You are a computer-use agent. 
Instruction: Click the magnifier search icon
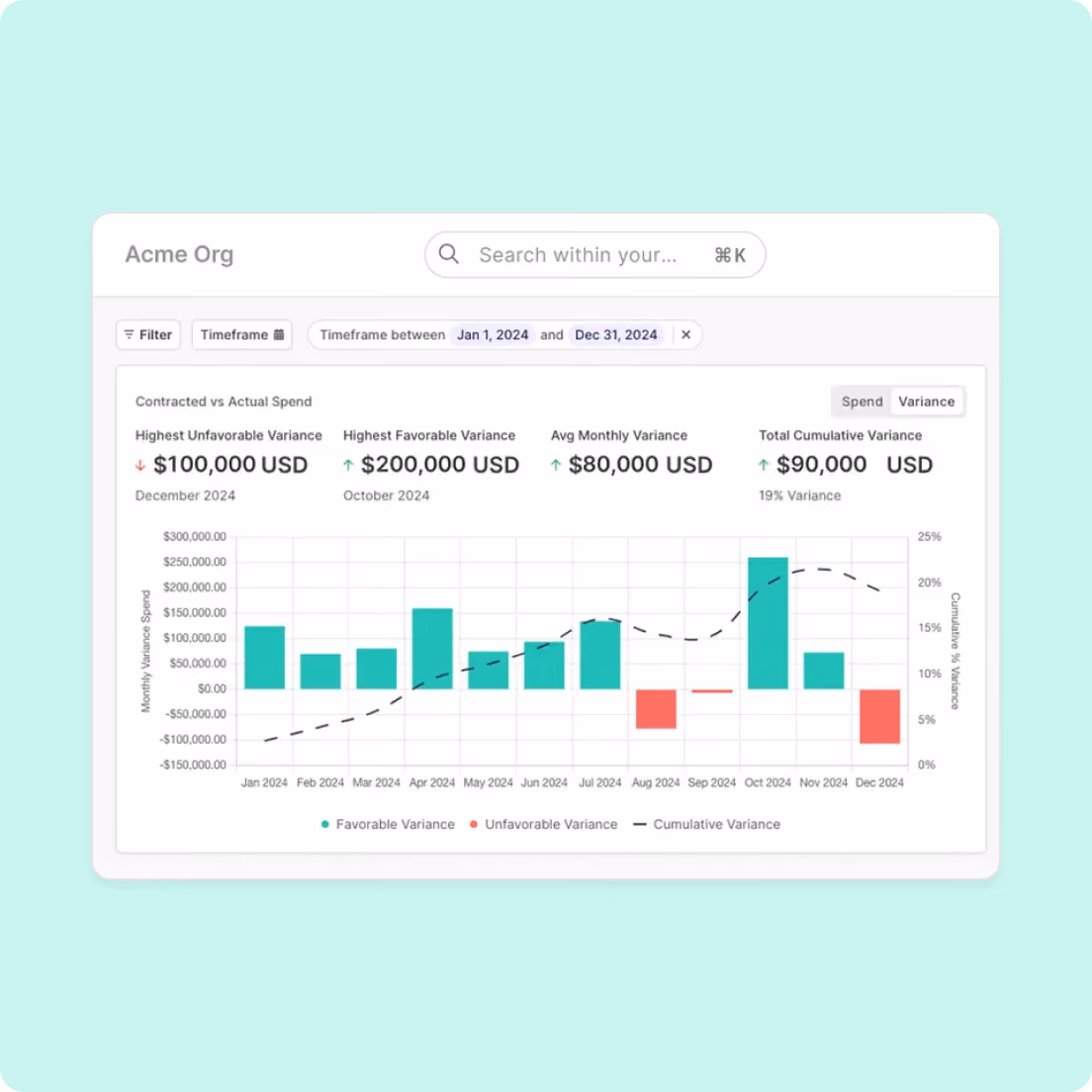(448, 254)
